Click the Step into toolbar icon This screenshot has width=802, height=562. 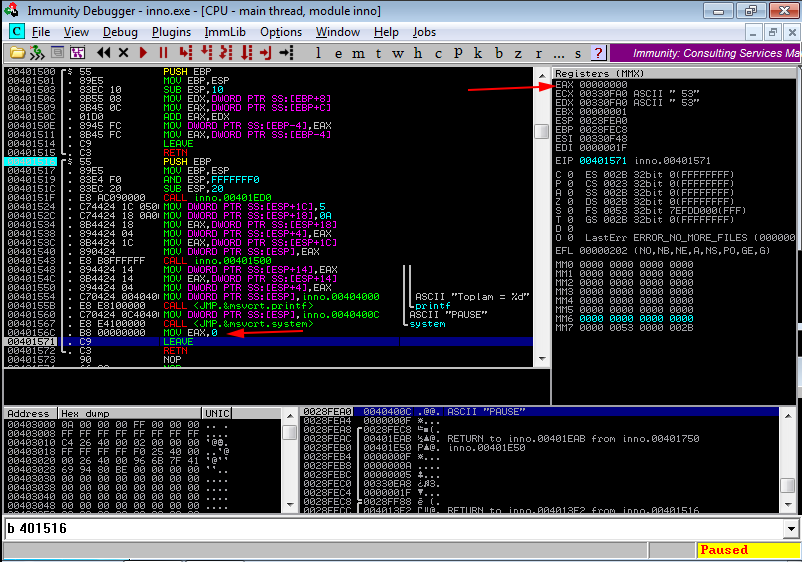pyautogui.click(x=186, y=53)
